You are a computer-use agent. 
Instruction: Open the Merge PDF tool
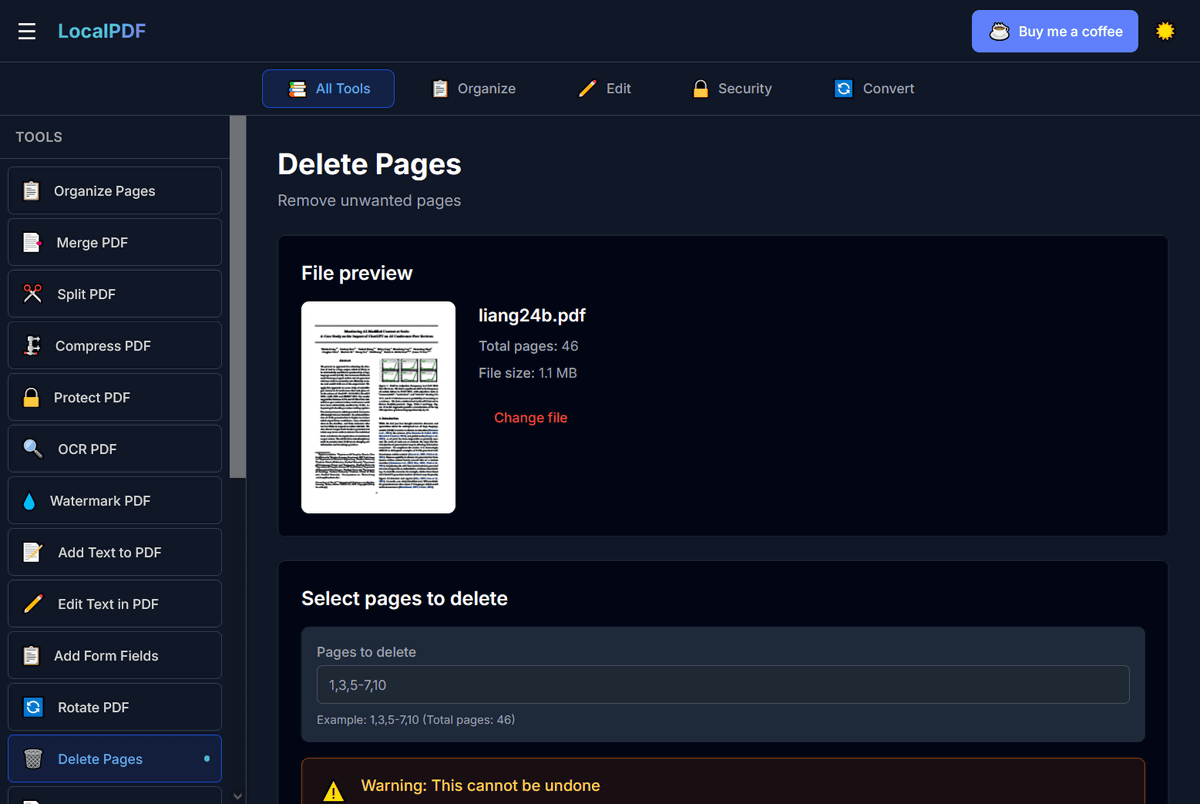pyautogui.click(x=114, y=243)
